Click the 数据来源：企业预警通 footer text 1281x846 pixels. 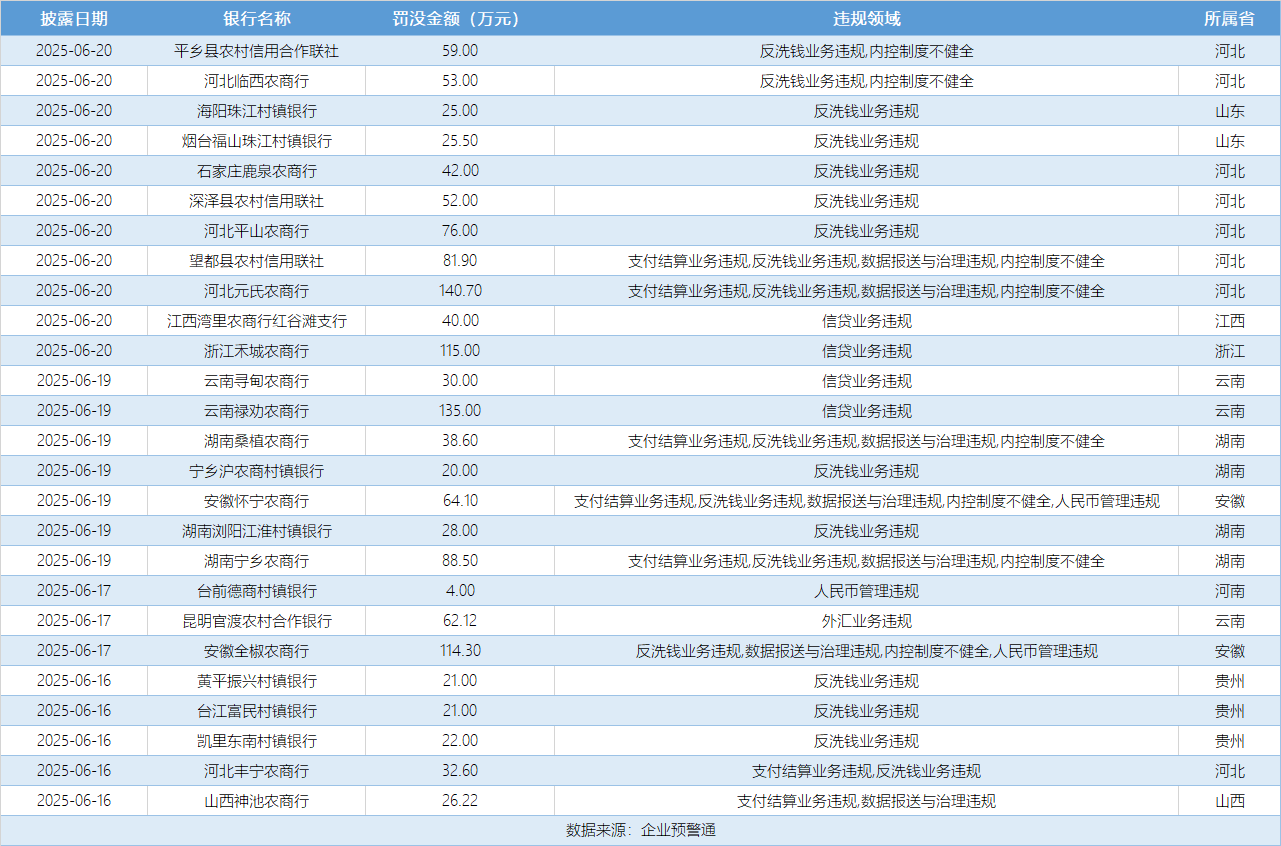(x=640, y=830)
